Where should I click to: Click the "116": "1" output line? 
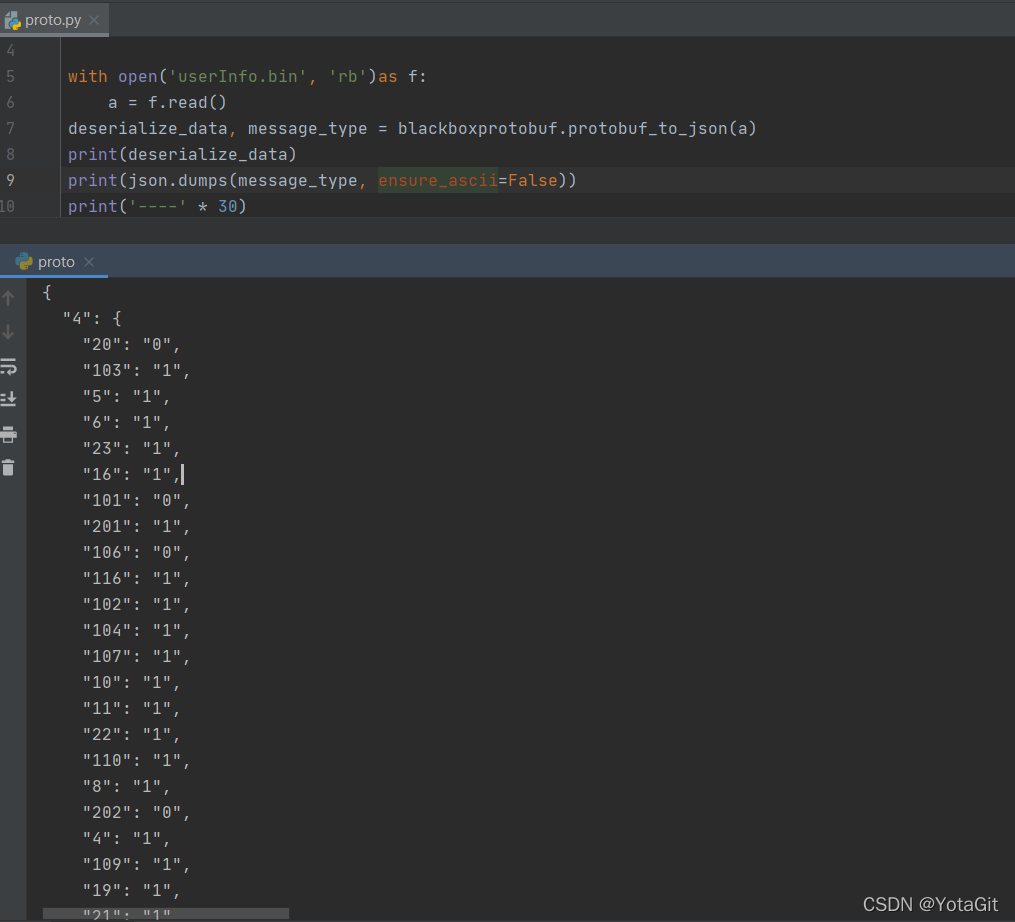pos(136,578)
